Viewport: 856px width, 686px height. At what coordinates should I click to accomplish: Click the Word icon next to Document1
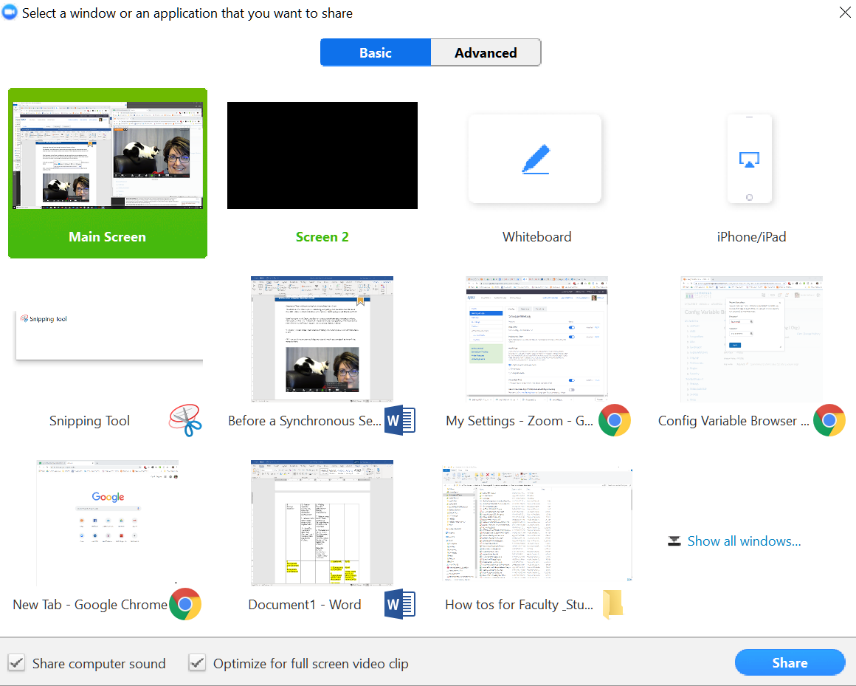(400, 604)
